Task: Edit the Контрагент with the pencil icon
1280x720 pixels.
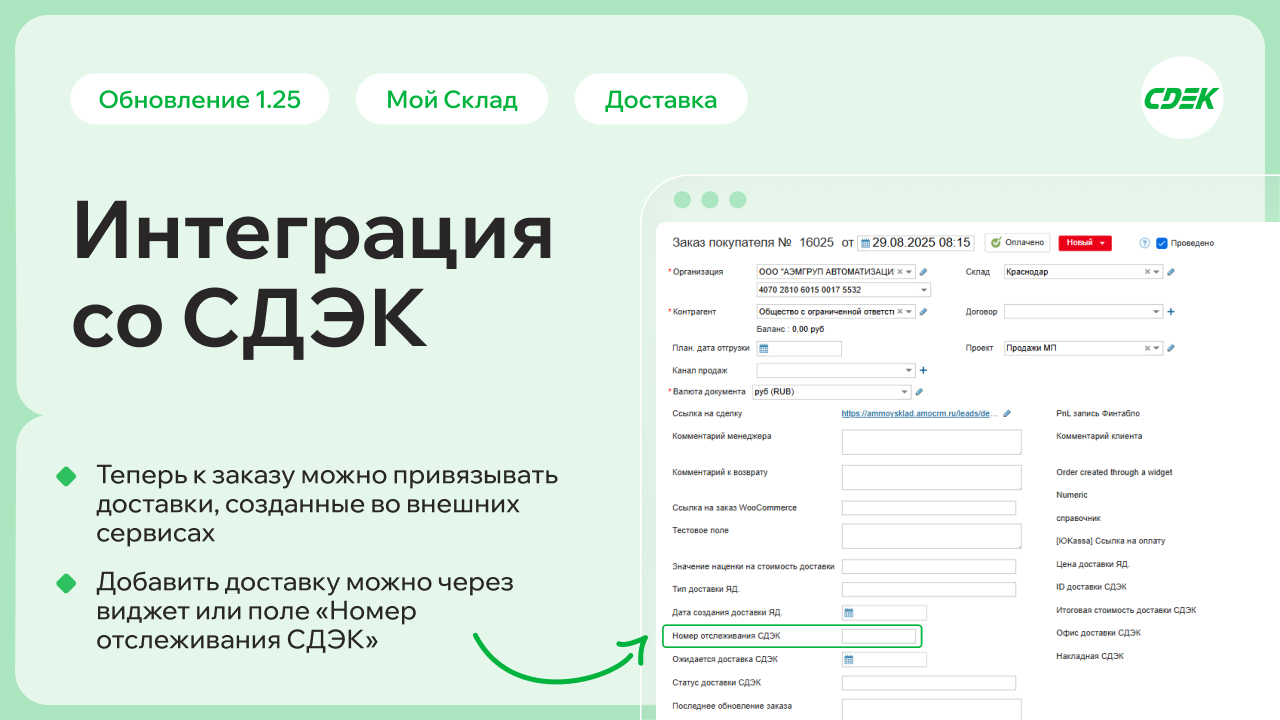Action: pos(923,312)
